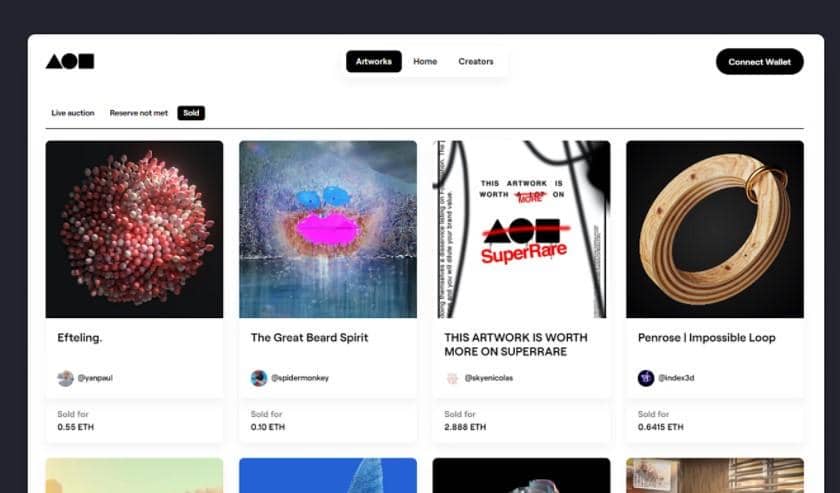Click the triangle-circle-square site logo
This screenshot has width=840, height=493.
(x=70, y=62)
